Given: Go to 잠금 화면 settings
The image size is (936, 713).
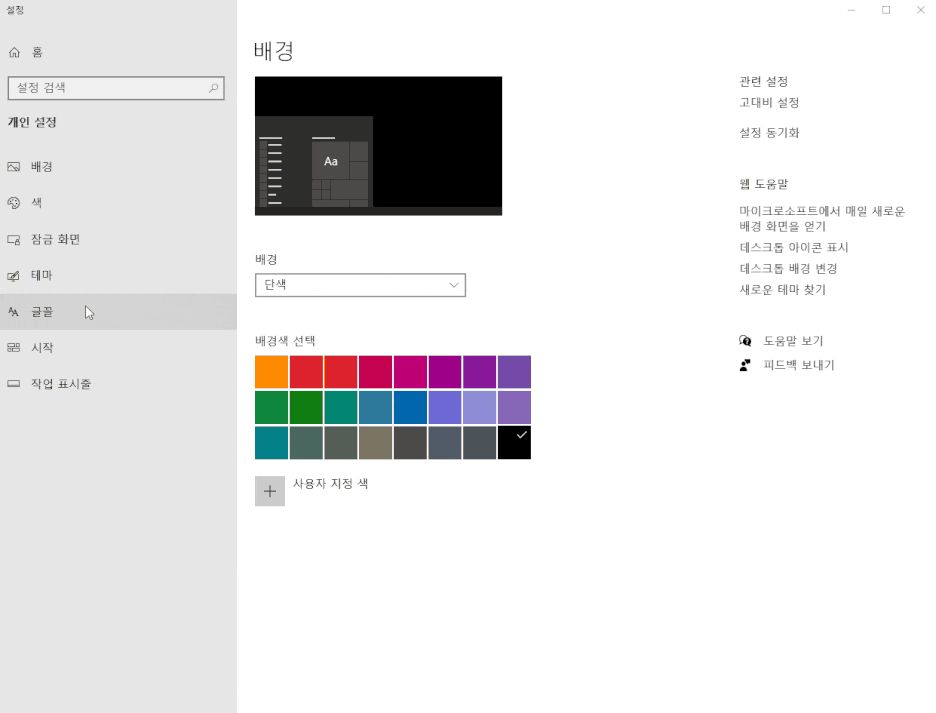Looking at the screenshot, I should (x=118, y=239).
